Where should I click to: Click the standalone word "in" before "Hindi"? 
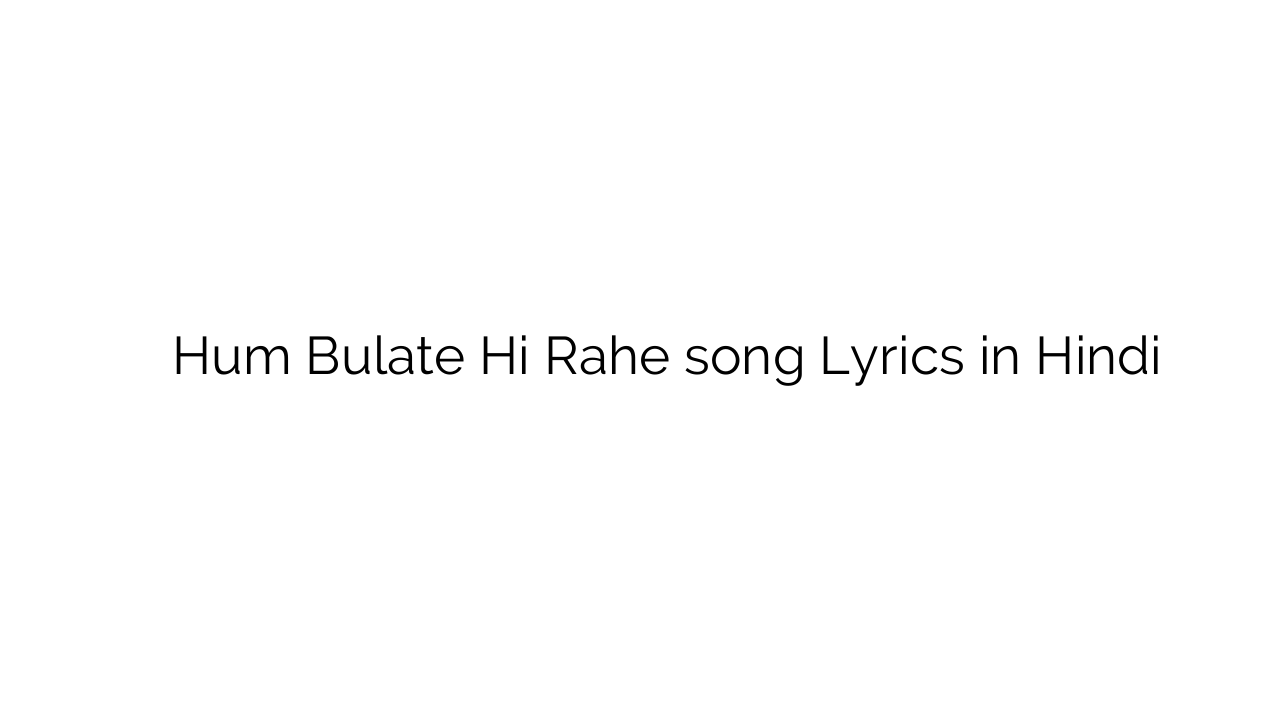[x=999, y=357]
